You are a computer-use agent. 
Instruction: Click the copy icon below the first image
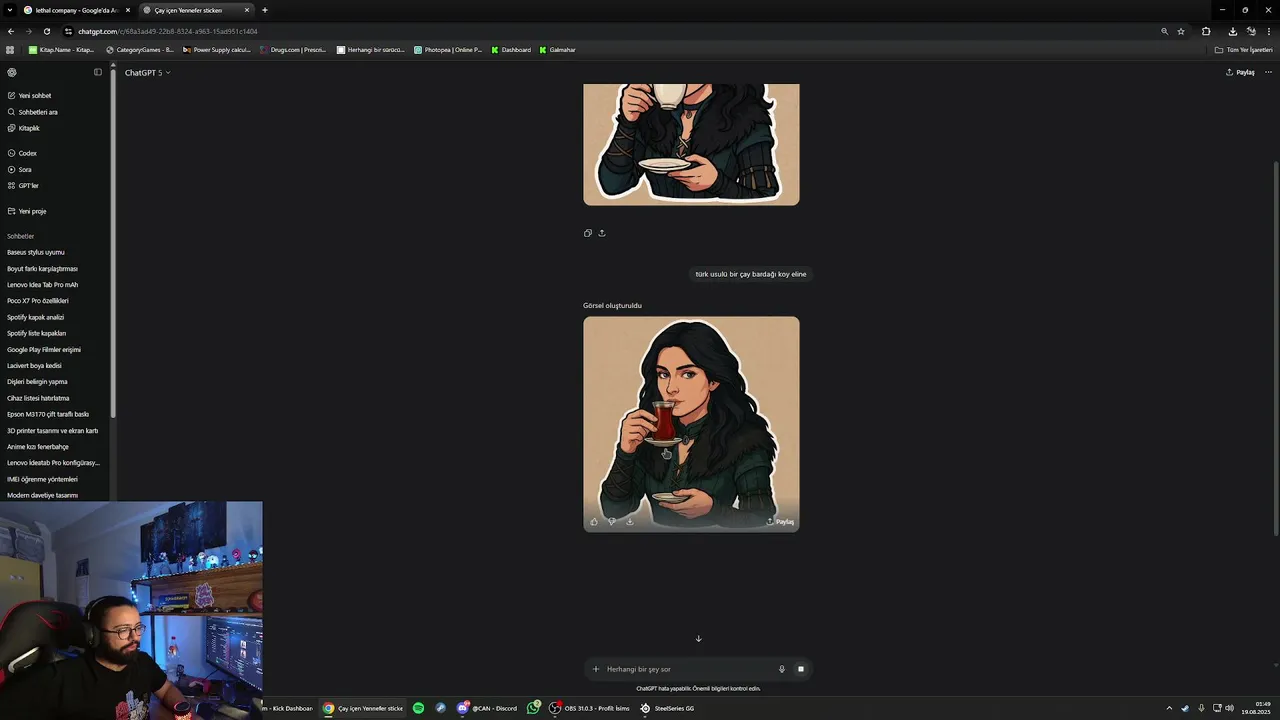click(588, 233)
